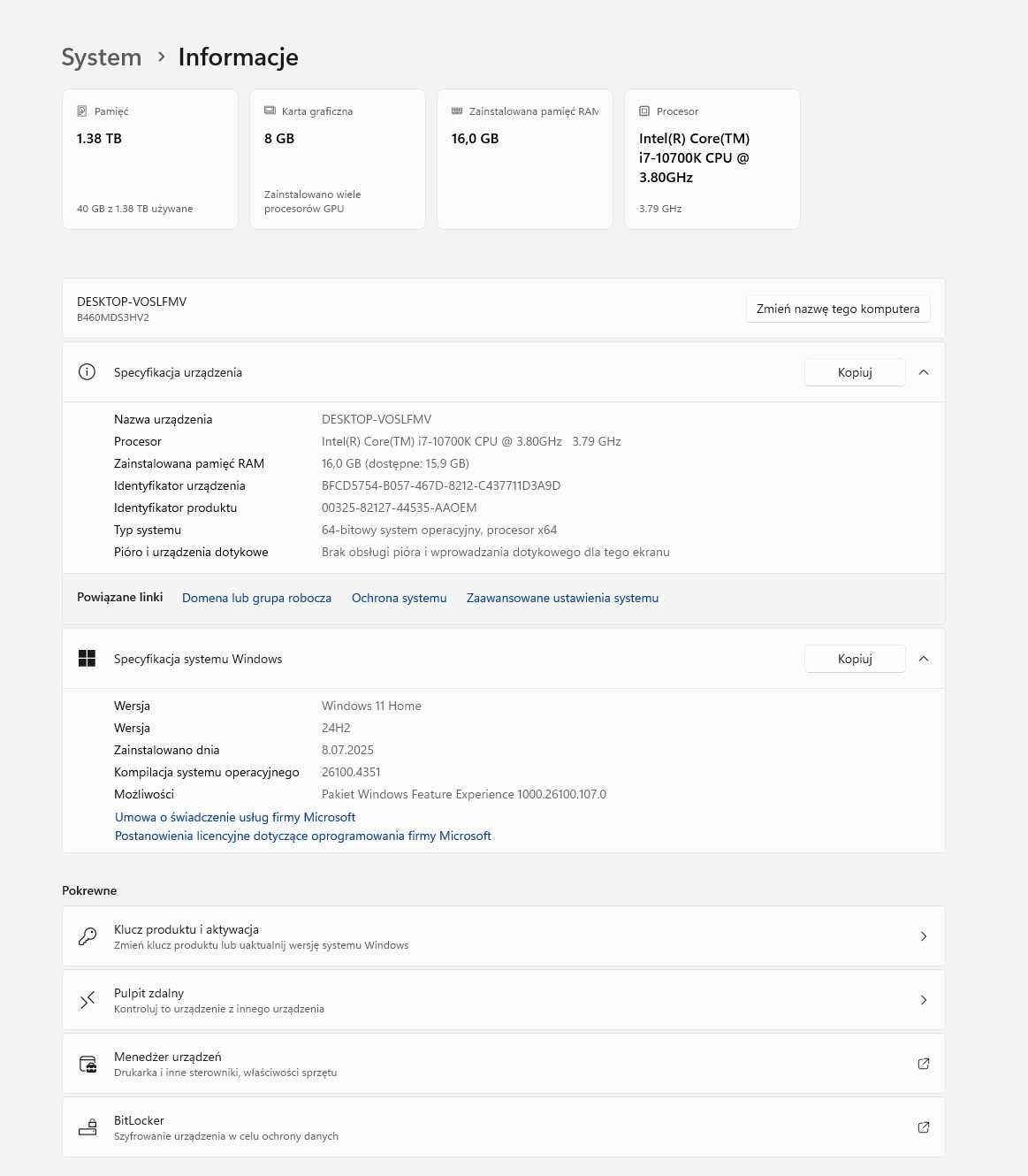Launch the Menedżer urządzeń entry
The width and height of the screenshot is (1028, 1176).
pyautogui.click(x=504, y=1064)
